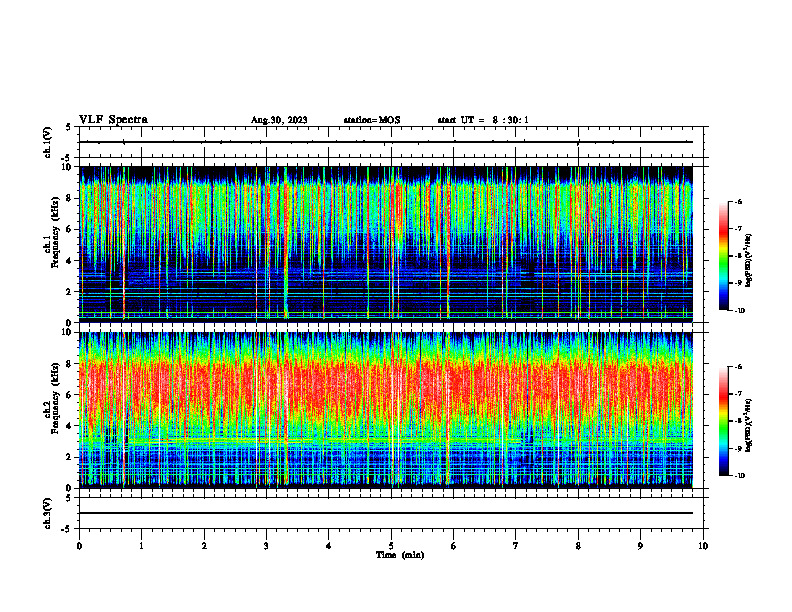Screen dimensions: 792x612
Task: Click the ch.3 voltage waveform trace
Action: tap(386, 513)
